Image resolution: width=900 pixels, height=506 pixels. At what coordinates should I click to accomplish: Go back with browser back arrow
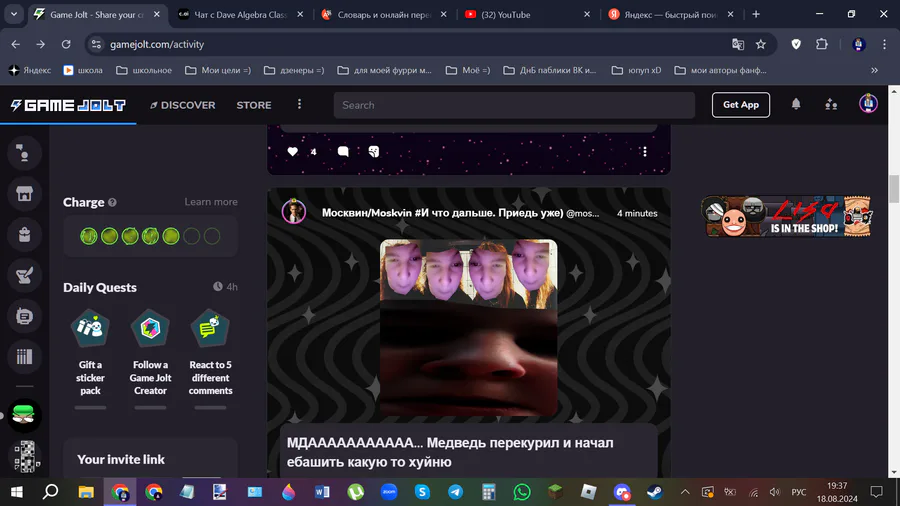pos(15,44)
